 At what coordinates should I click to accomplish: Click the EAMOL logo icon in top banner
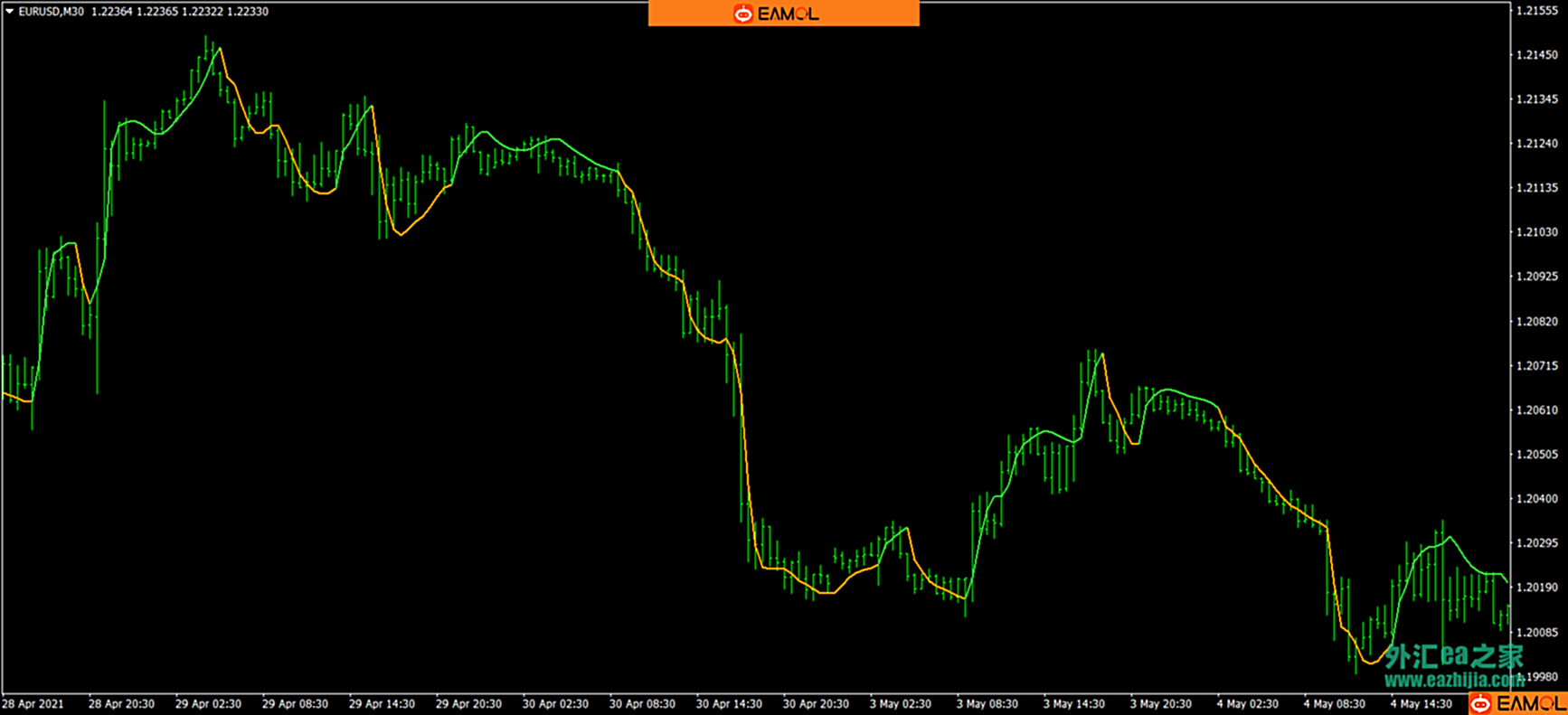point(742,14)
